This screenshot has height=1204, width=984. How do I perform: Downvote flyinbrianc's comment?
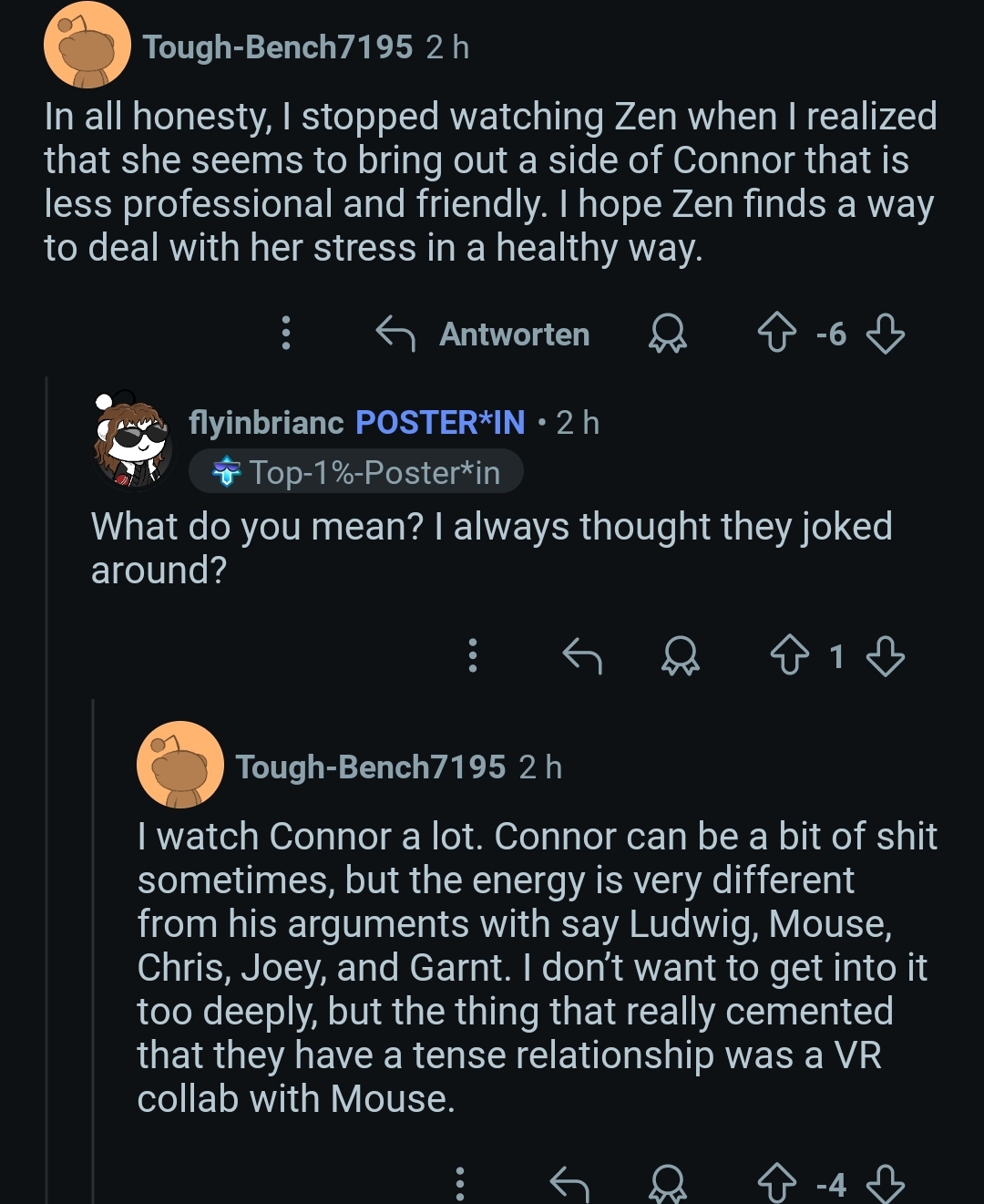click(885, 655)
